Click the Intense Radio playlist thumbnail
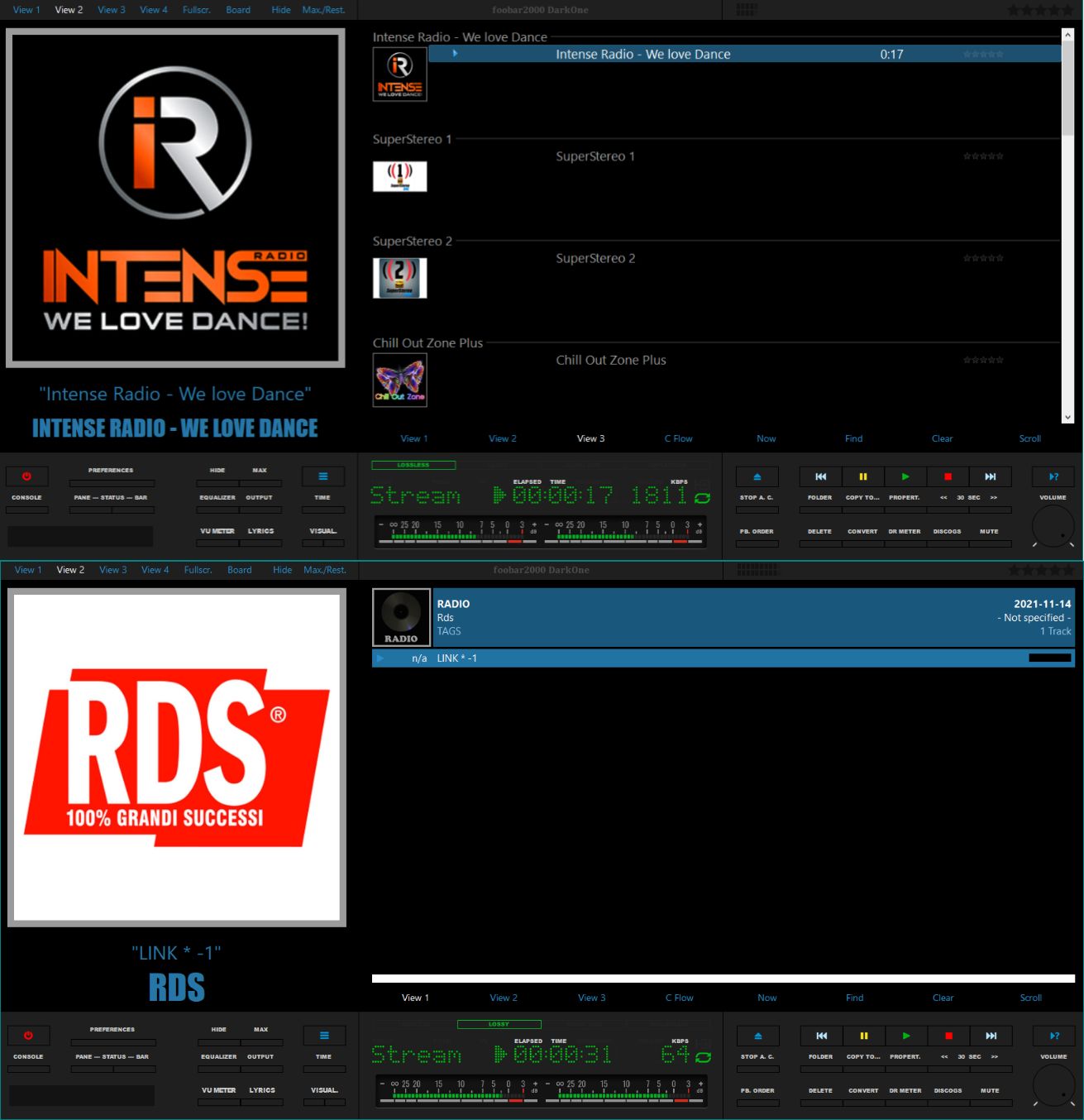The width and height of the screenshot is (1084, 1120). pos(399,74)
